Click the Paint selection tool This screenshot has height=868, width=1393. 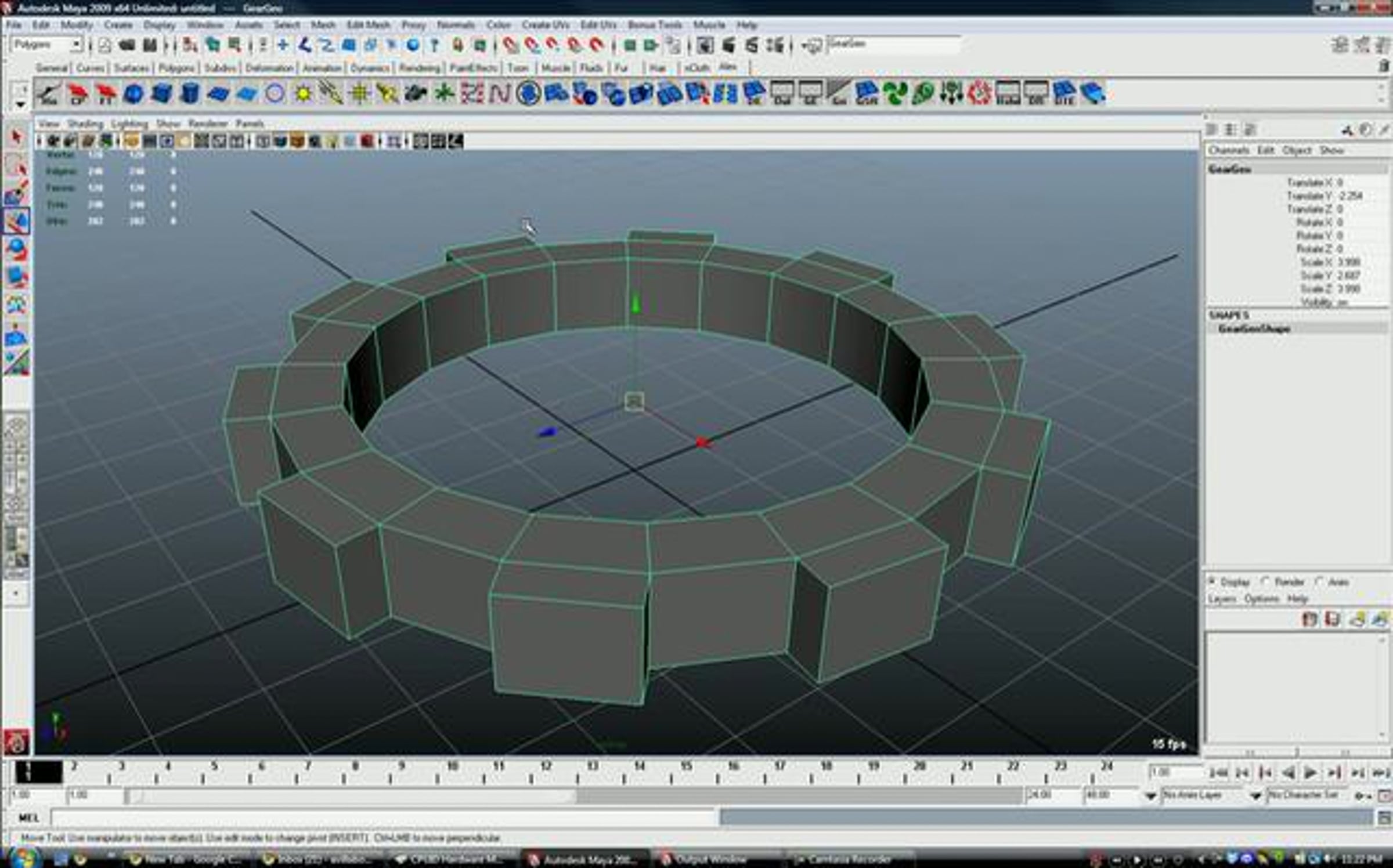[16, 193]
